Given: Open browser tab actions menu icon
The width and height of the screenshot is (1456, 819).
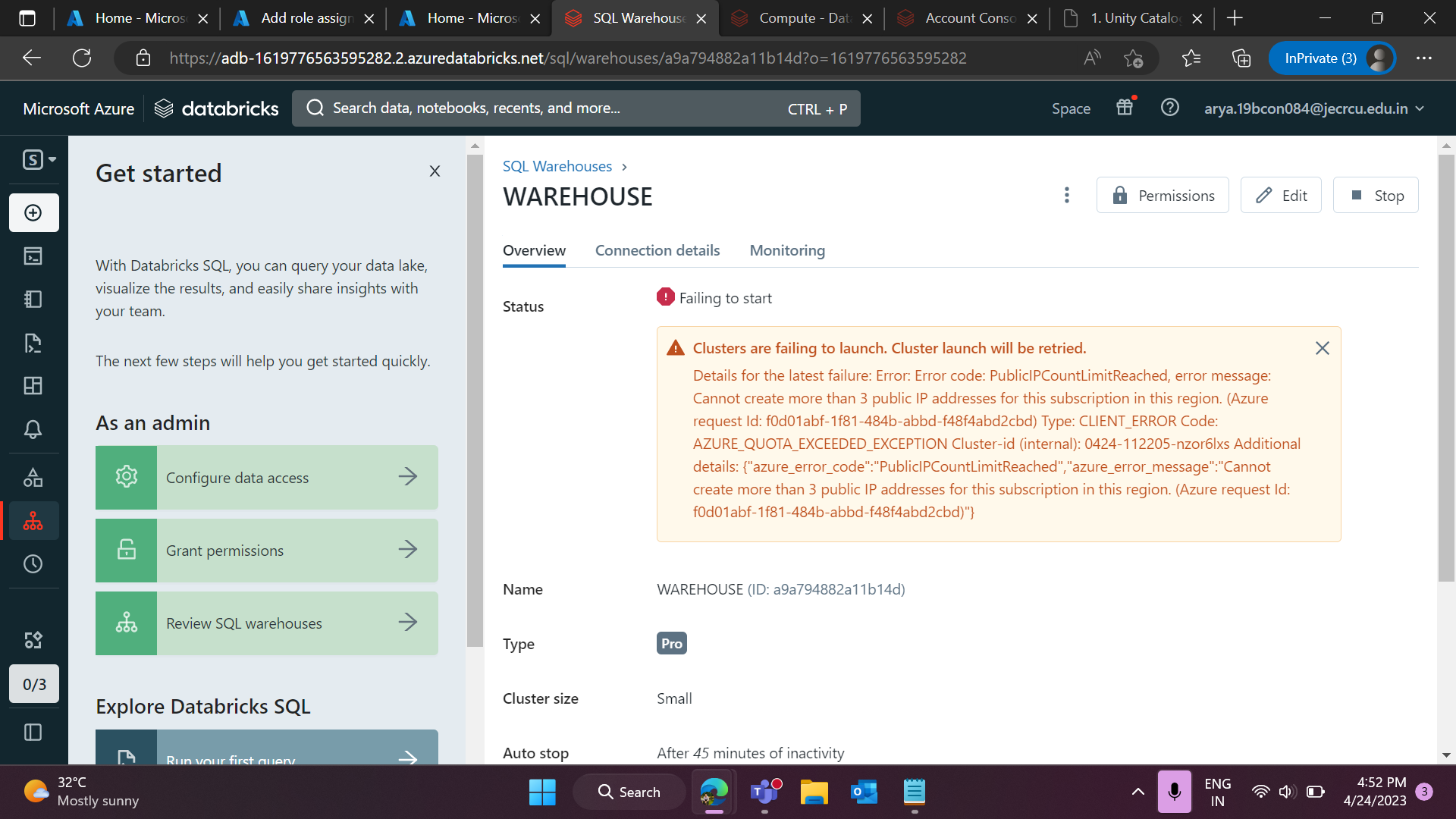Looking at the screenshot, I should coord(27,18).
